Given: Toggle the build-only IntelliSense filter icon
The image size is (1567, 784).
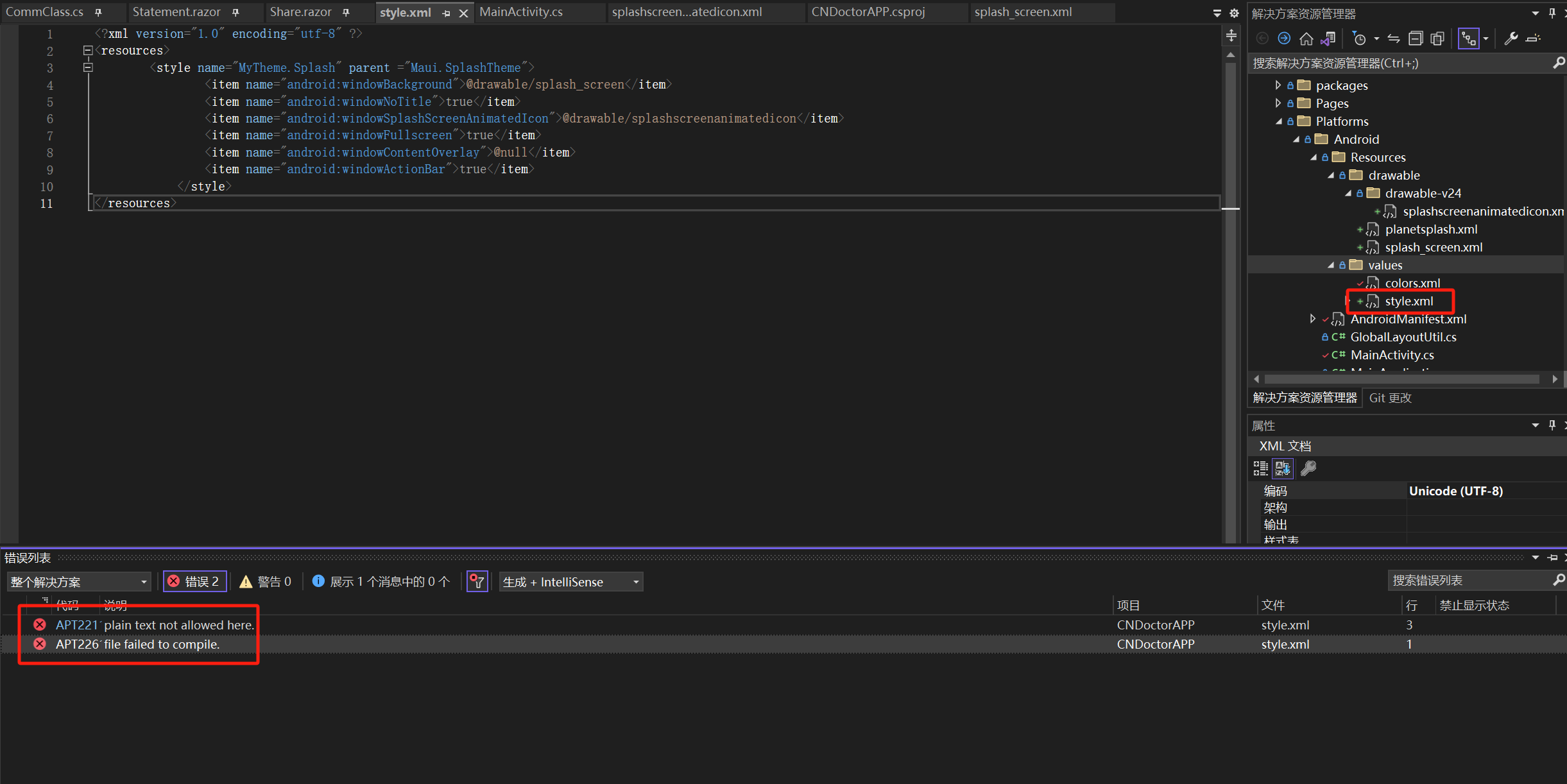Looking at the screenshot, I should coord(477,581).
